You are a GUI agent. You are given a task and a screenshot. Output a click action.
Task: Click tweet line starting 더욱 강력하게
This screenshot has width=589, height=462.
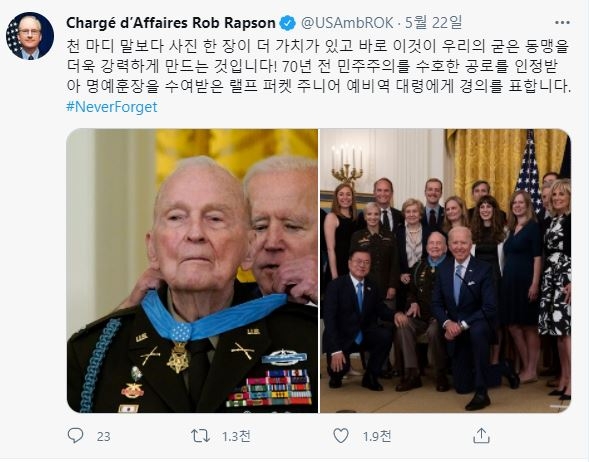click(x=313, y=66)
